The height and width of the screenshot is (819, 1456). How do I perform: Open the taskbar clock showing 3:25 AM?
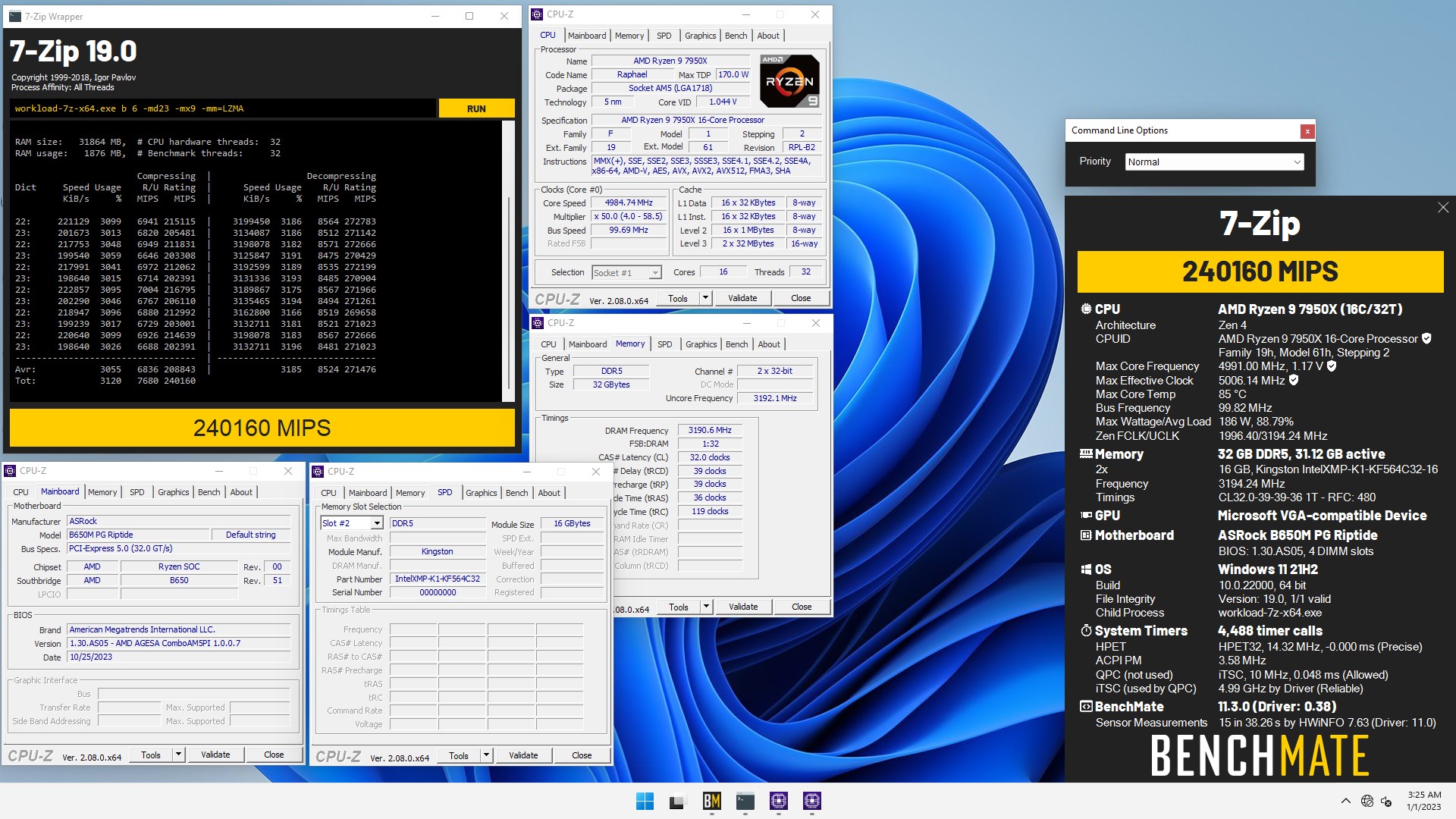tap(1423, 801)
